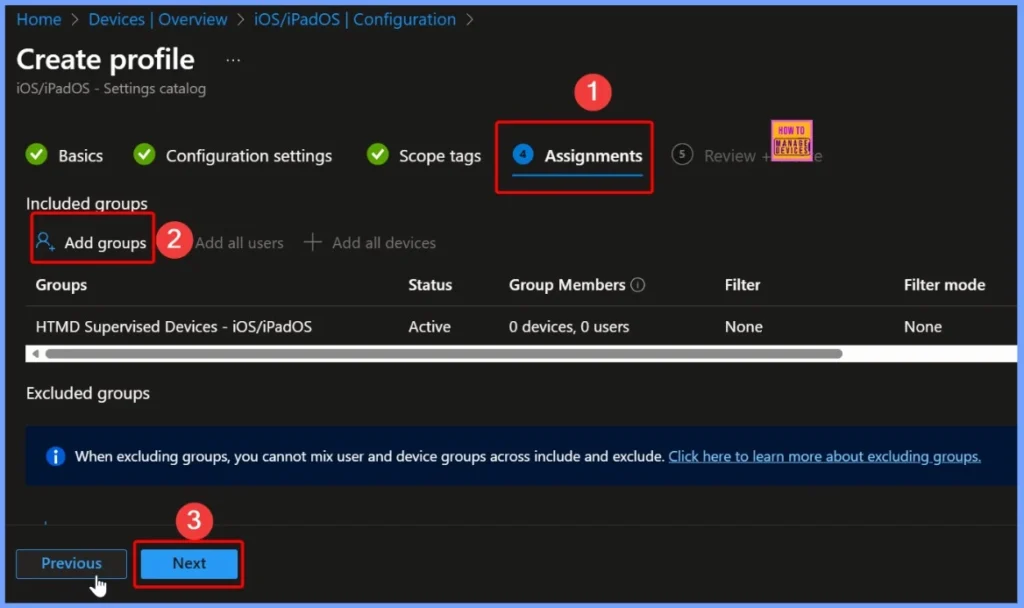Click the Next button

[x=188, y=563]
